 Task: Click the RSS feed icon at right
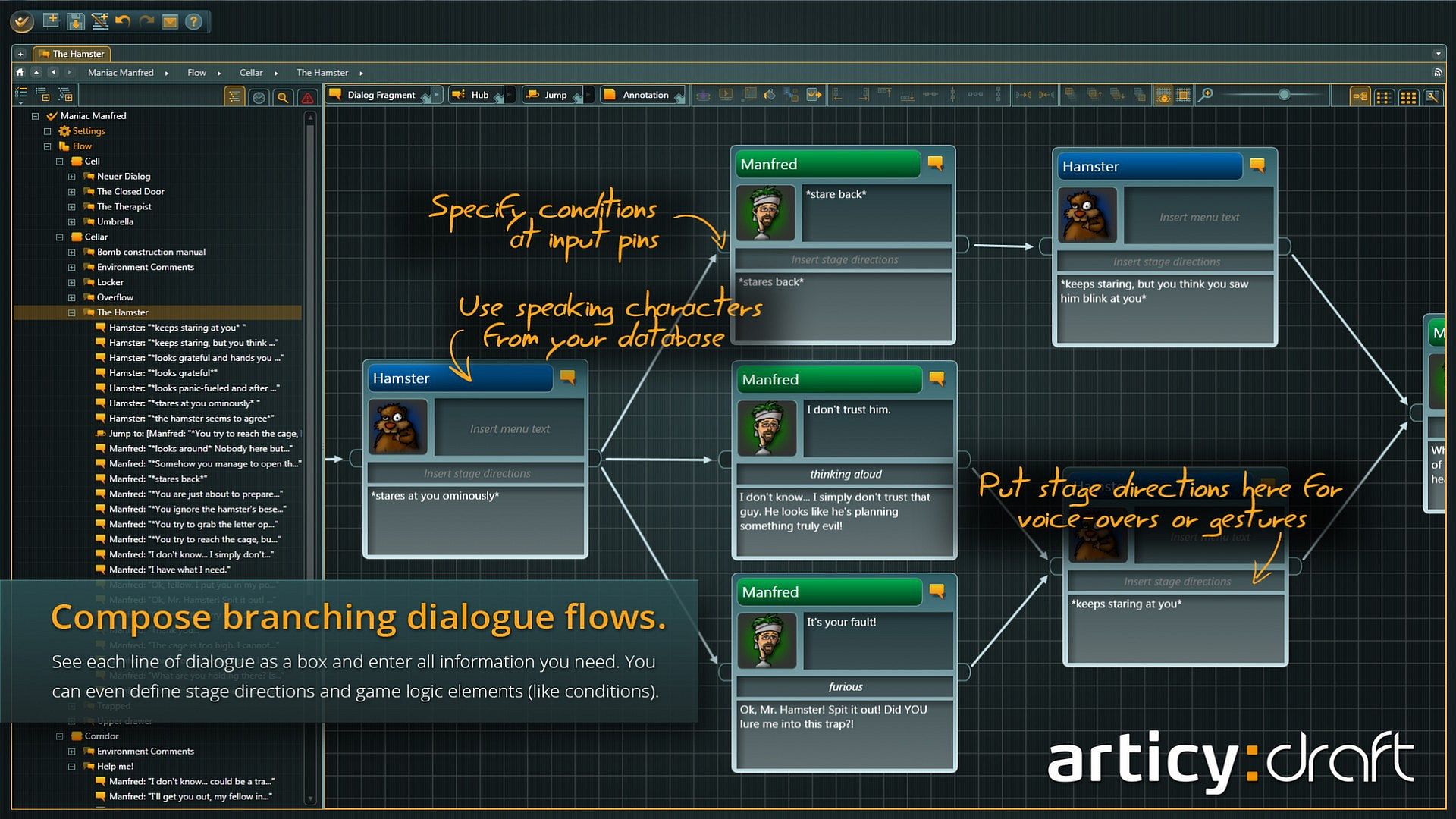click(x=1438, y=73)
